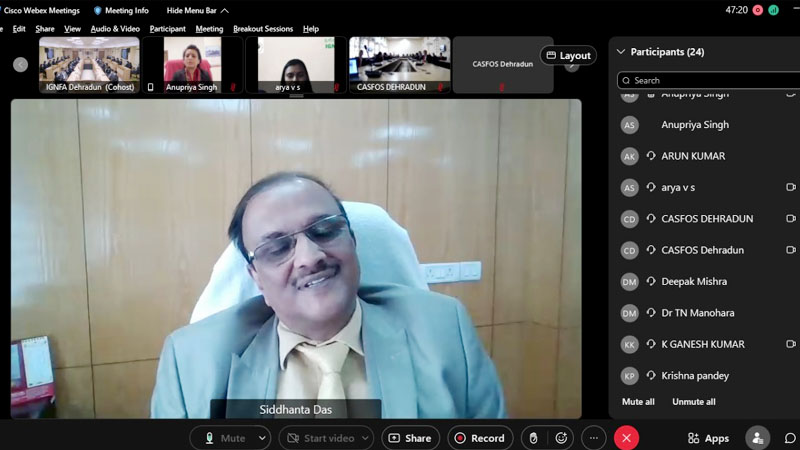Toggle the Record button
The image size is (800, 450).
point(480,438)
